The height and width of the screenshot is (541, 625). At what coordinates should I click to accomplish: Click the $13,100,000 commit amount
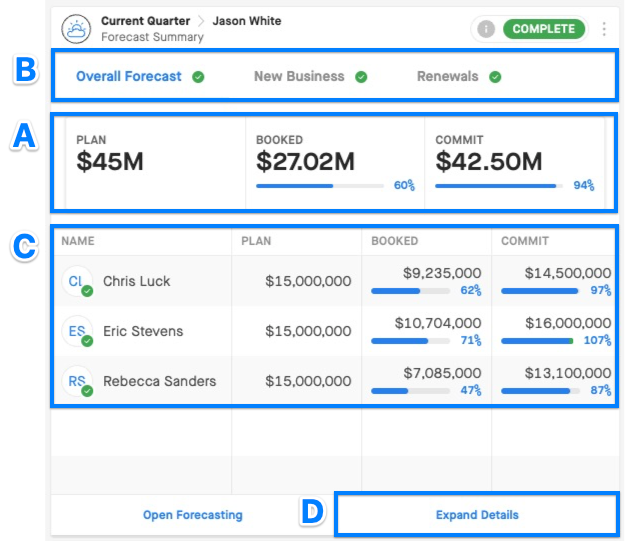click(568, 373)
